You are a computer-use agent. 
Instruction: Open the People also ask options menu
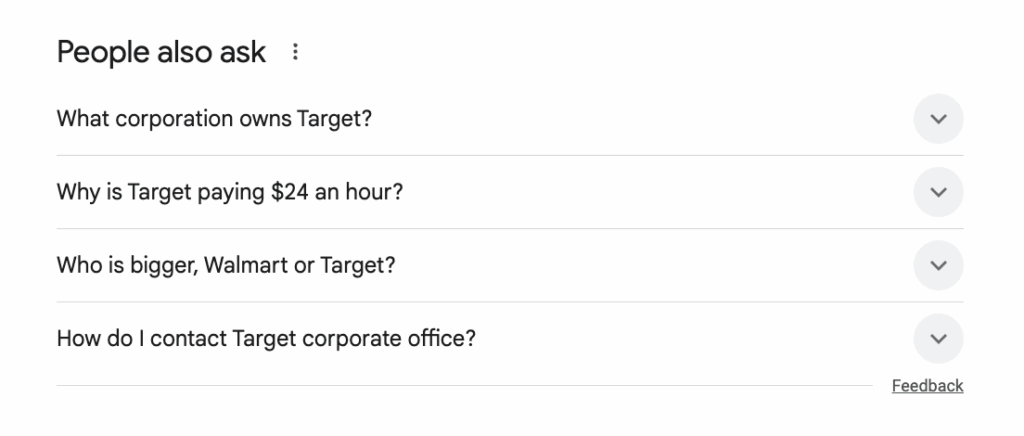[x=294, y=52]
